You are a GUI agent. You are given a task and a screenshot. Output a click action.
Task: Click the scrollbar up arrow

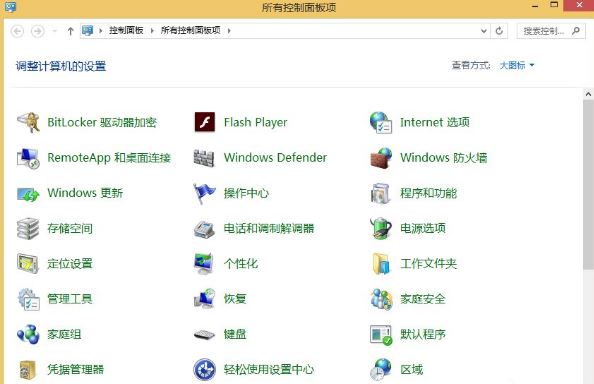click(588, 94)
